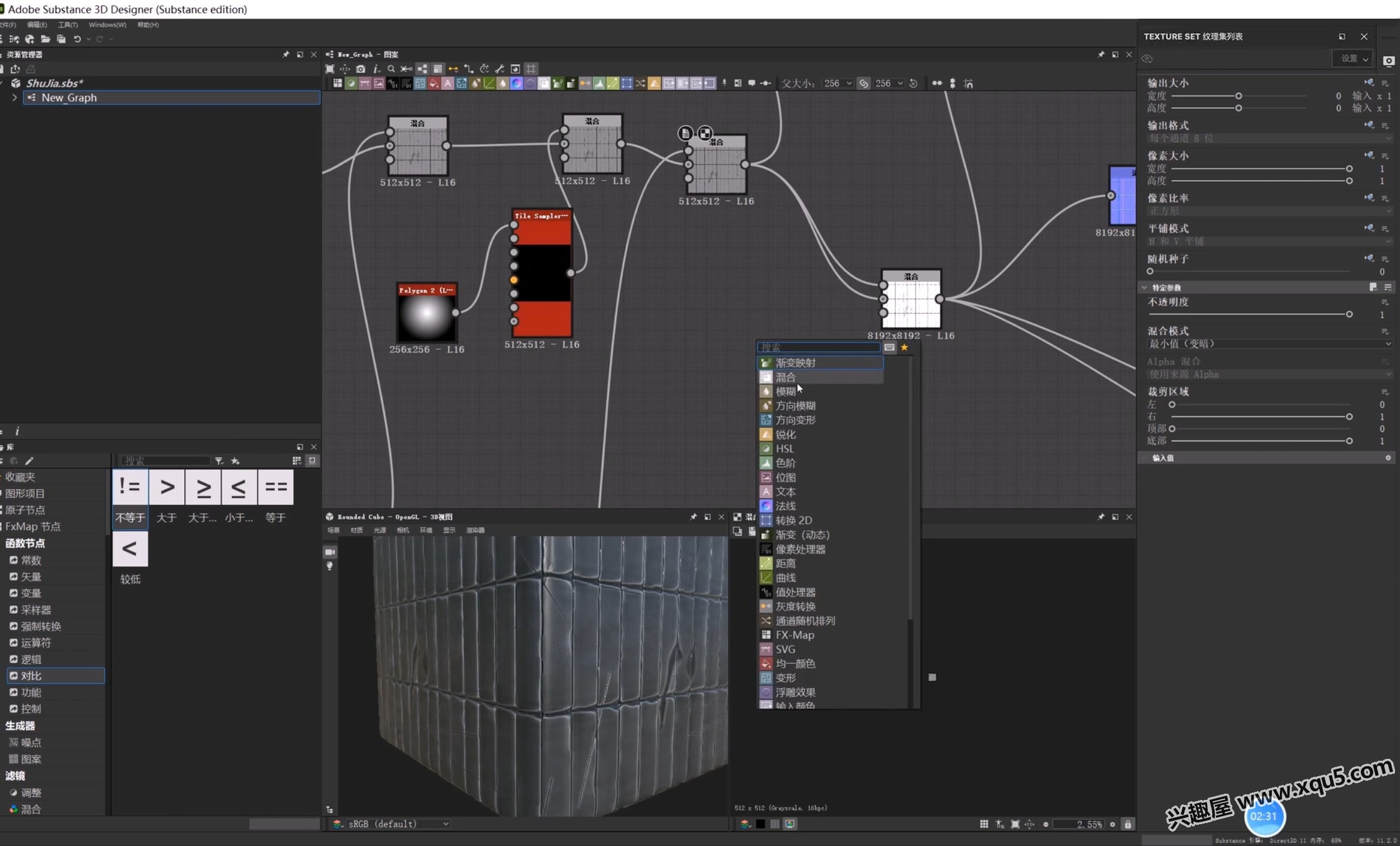Toggle the ratio lock between parent size fields
The width and height of the screenshot is (1400, 846).
click(x=864, y=83)
